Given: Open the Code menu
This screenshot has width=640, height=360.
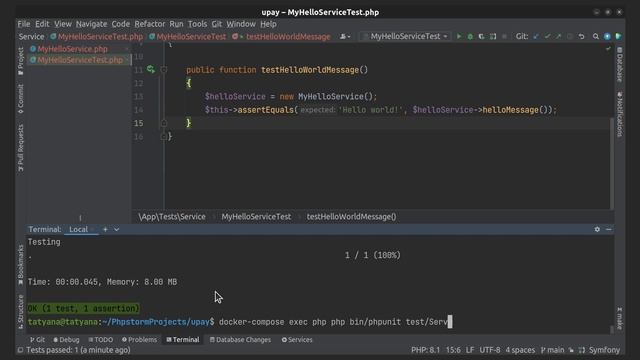Looking at the screenshot, I should 120,24.
